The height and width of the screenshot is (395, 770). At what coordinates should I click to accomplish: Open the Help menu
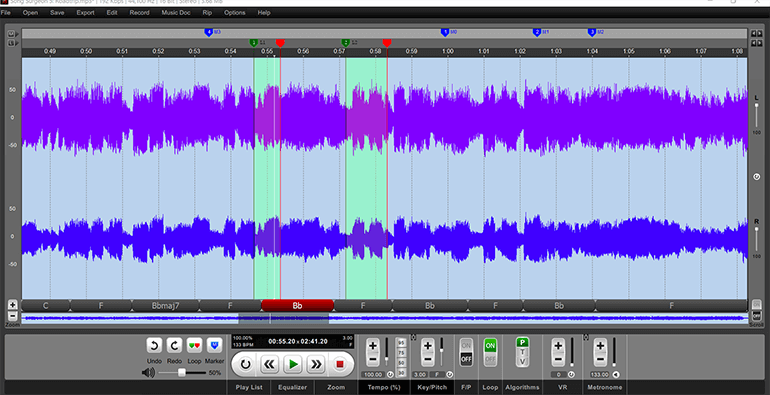pos(264,13)
